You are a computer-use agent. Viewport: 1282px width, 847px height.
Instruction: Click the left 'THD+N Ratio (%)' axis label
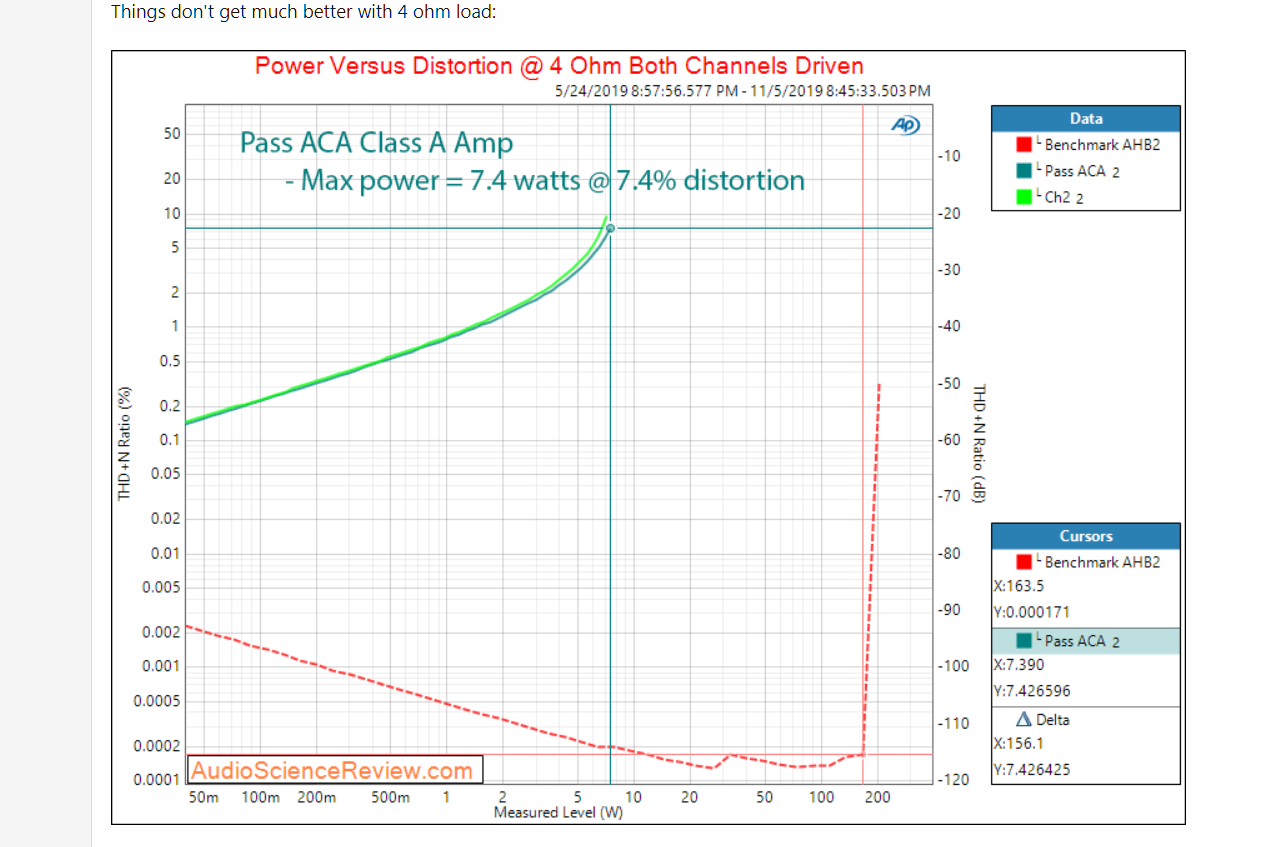[x=125, y=444]
